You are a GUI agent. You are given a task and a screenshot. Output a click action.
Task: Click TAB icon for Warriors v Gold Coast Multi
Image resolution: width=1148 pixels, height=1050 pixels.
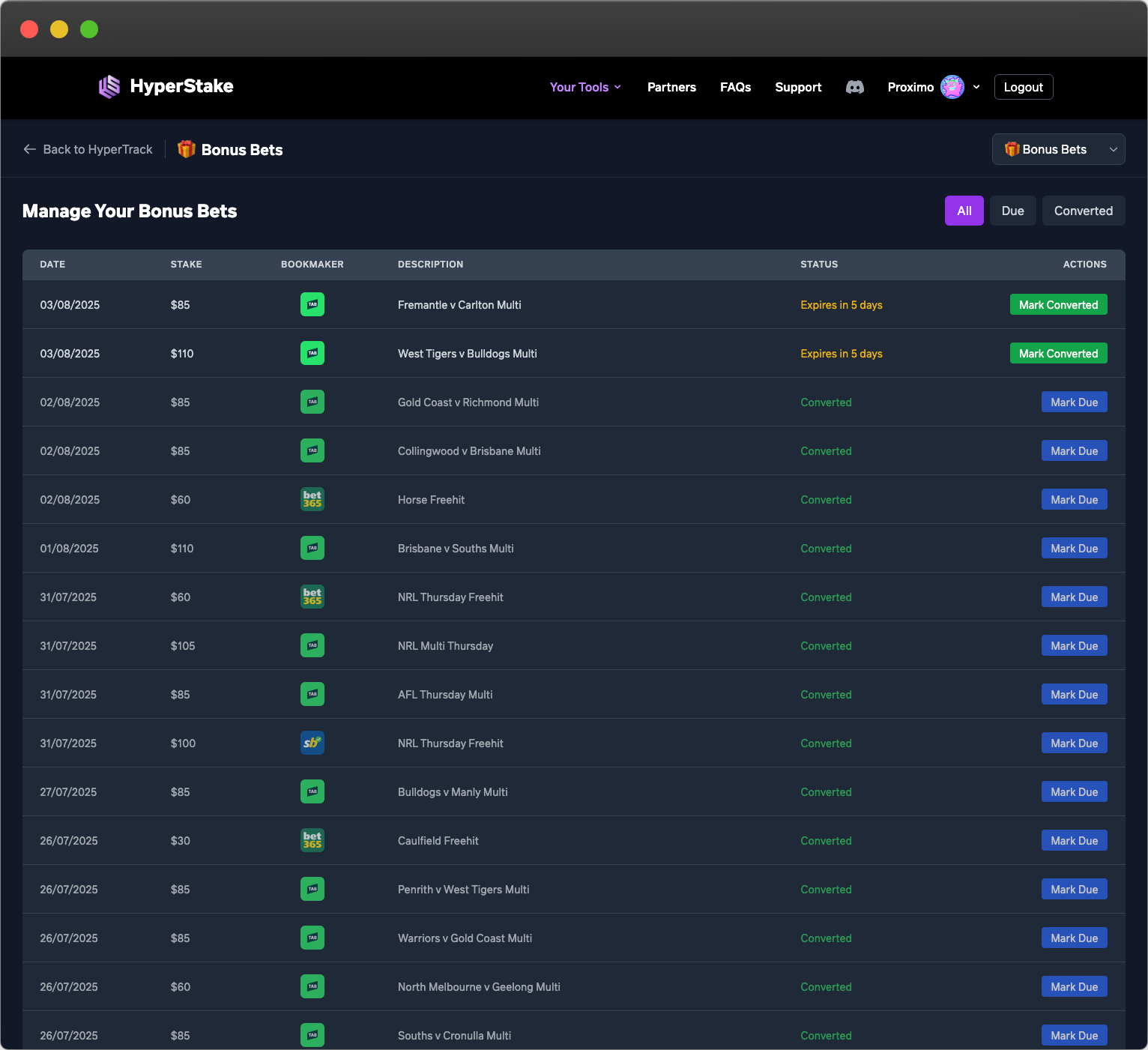[x=312, y=938]
